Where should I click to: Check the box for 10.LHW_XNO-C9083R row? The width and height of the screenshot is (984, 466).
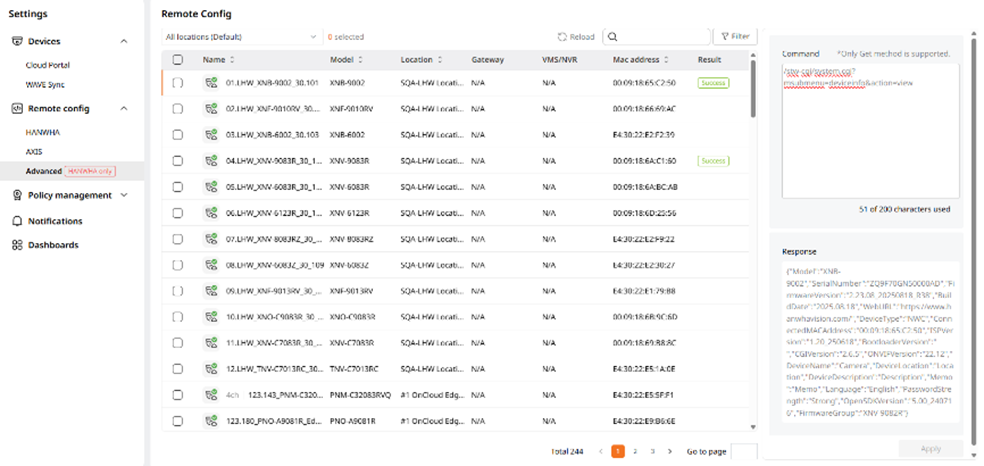[178, 317]
